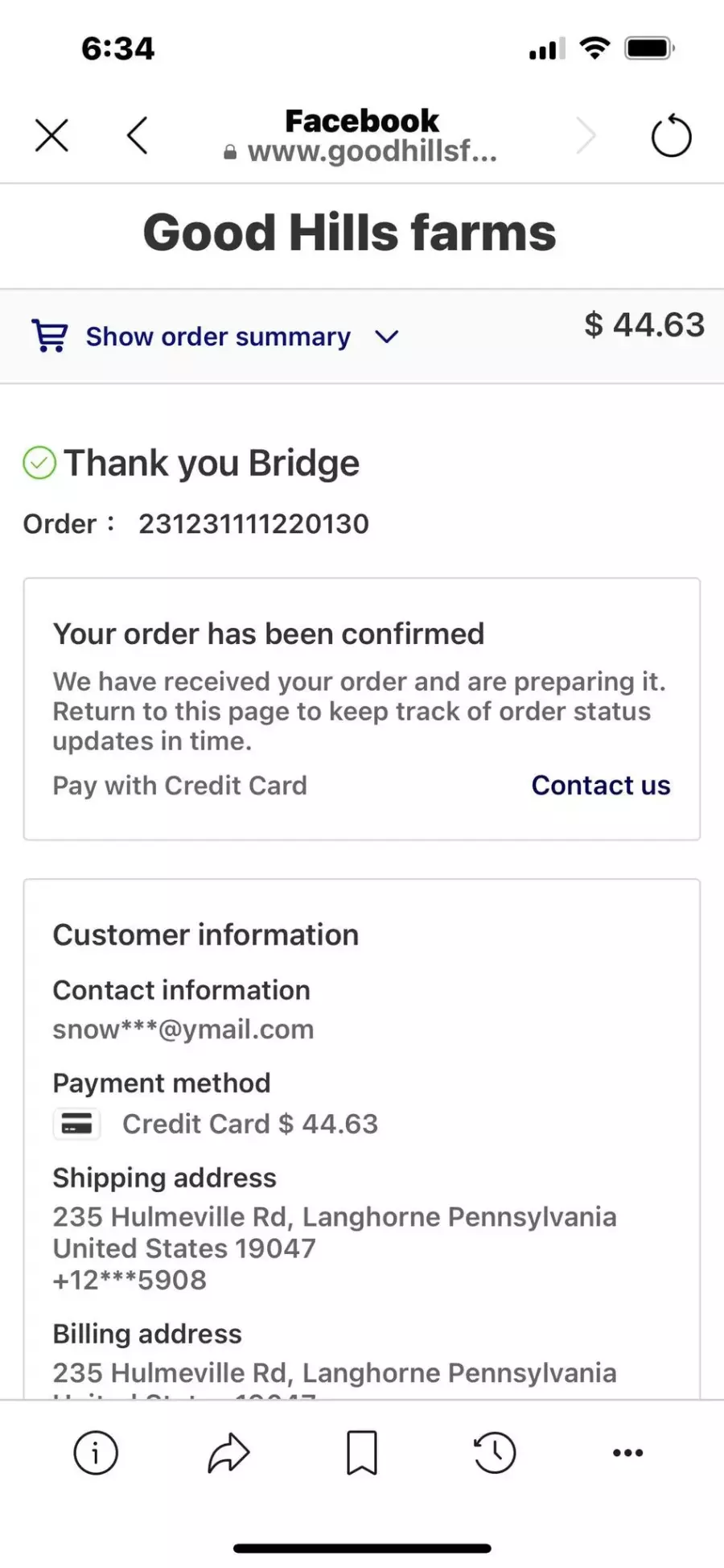The image size is (724, 1568).
Task: Save the page with the bookmark icon
Action: 362,1453
